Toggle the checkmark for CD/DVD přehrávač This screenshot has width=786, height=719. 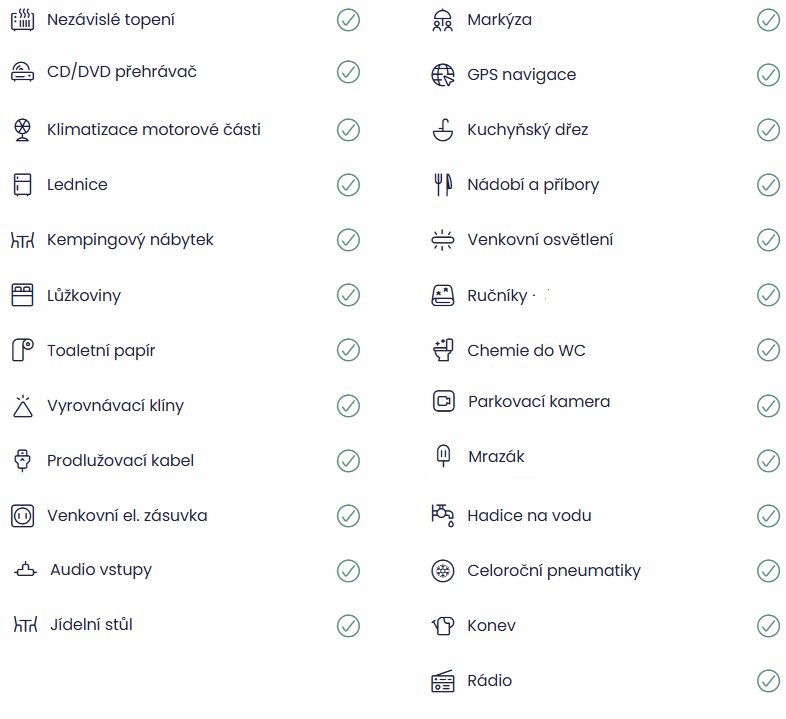[348, 71]
